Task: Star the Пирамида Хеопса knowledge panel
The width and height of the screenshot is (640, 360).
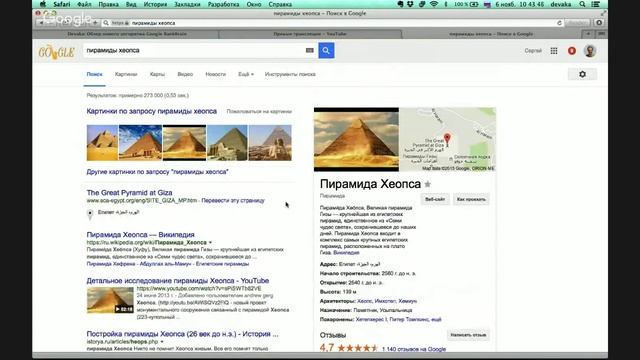Action: (427, 184)
